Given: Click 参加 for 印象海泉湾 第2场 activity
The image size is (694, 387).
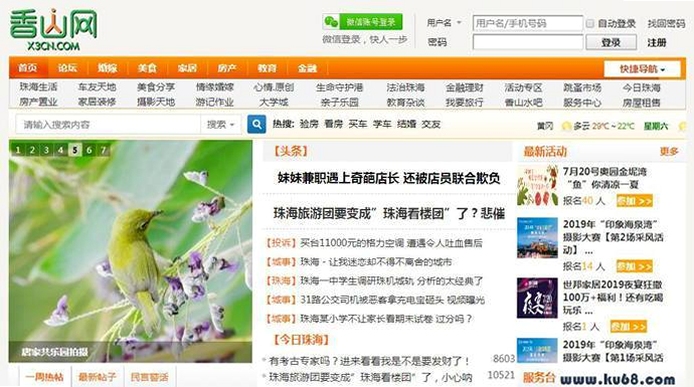Looking at the screenshot, I should tap(634, 267).
